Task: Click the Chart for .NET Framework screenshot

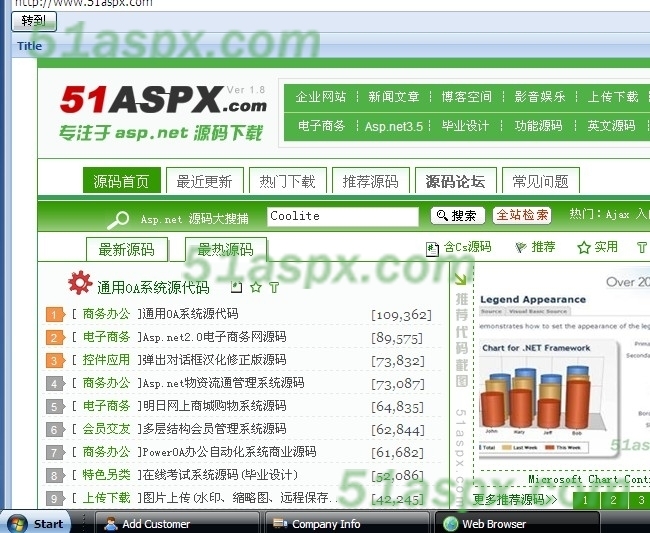Action: click(548, 398)
